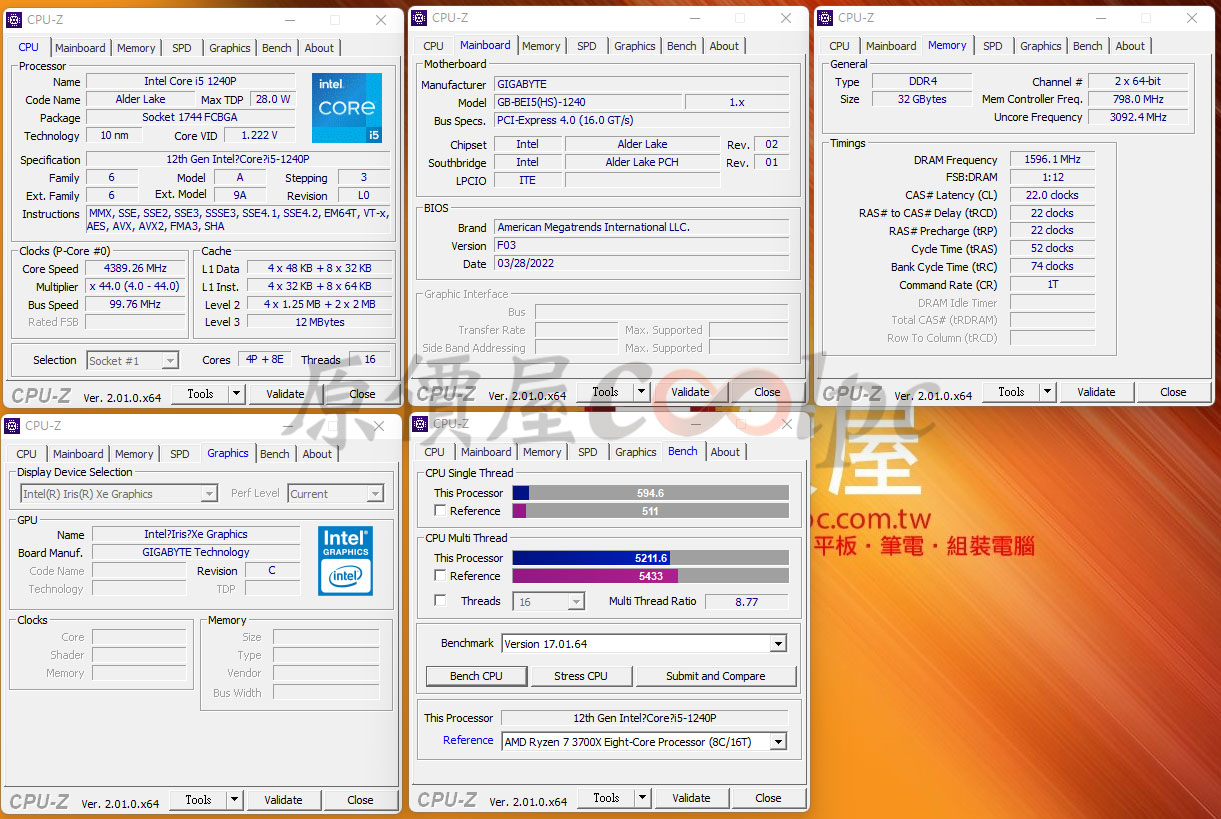The height and width of the screenshot is (819, 1221).
Task: Click the Bus Specs. value 'PCI-Express 4.0 (16.0 GT/s)'
Action: 642,121
